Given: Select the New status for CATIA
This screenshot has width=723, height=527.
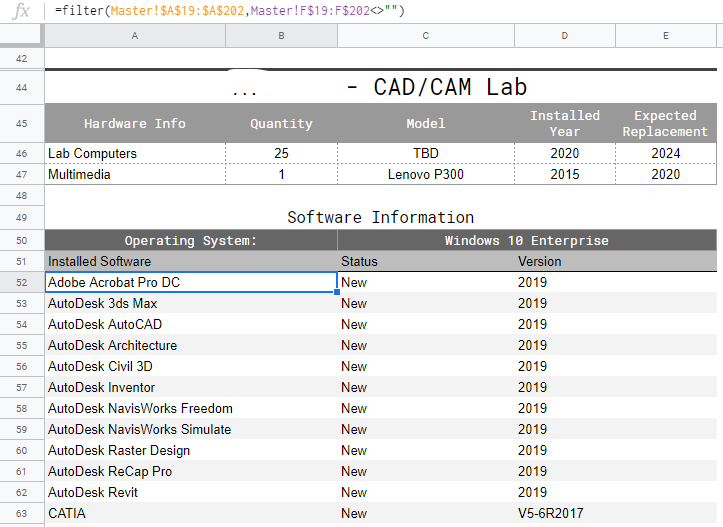Looking at the screenshot, I should tap(426, 513).
